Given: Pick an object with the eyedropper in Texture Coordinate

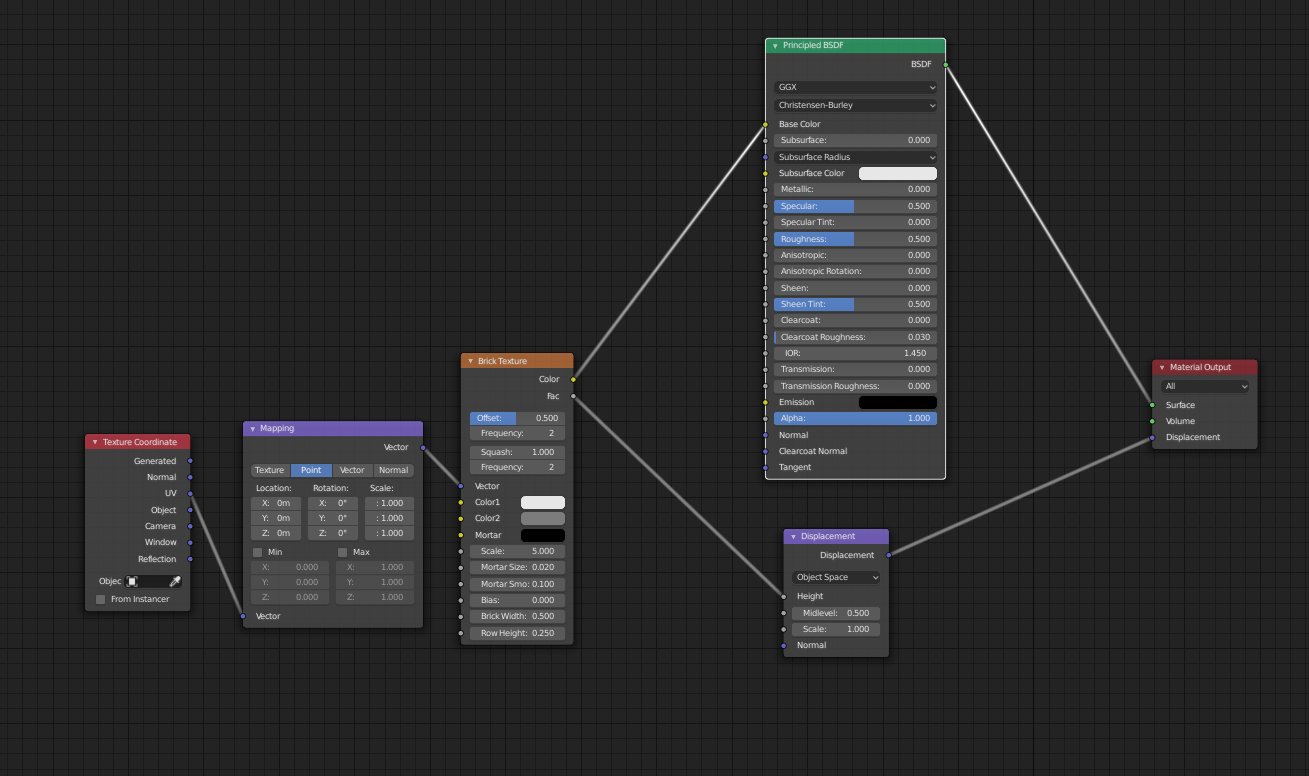Looking at the screenshot, I should pyautogui.click(x=173, y=580).
